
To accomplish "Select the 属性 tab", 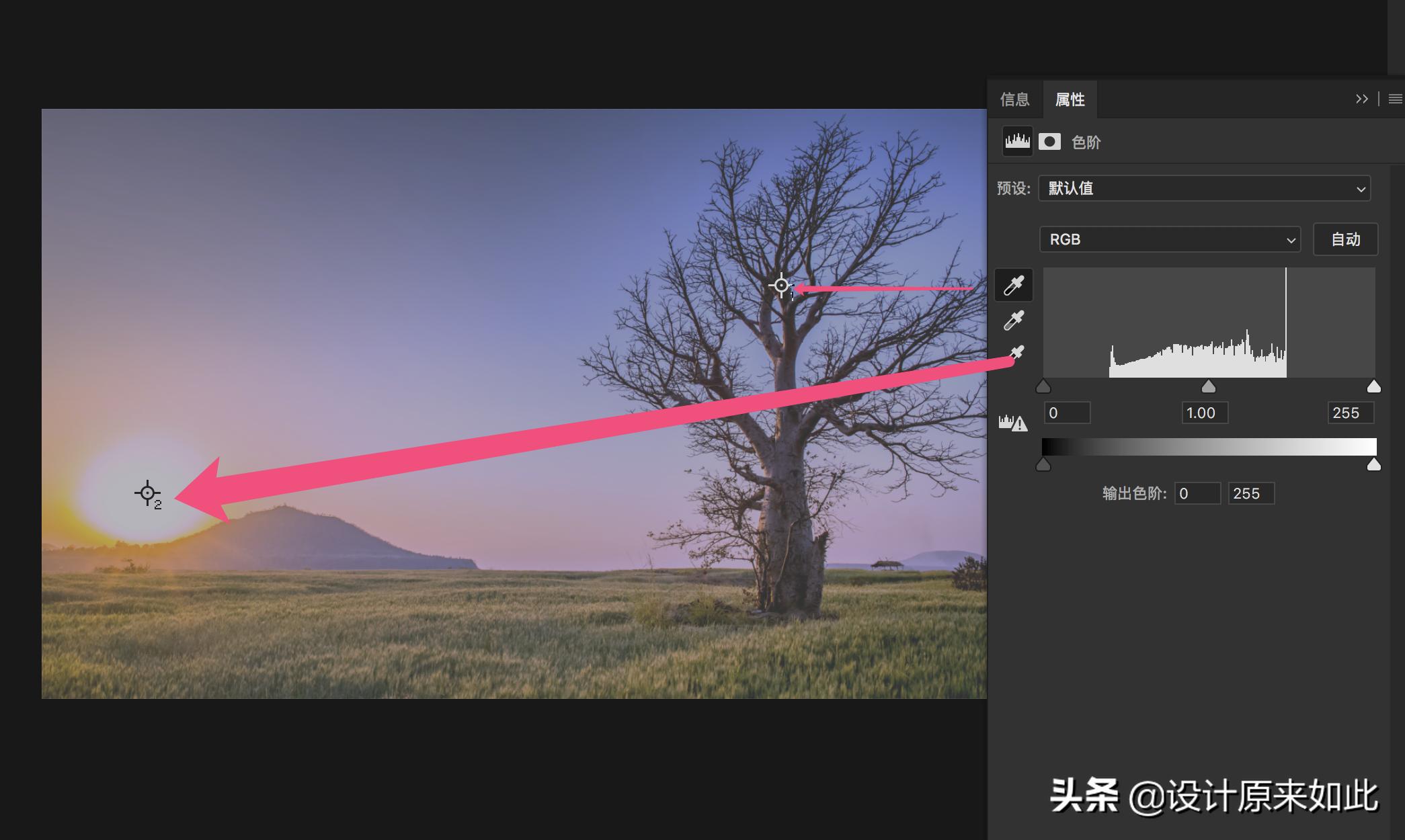I will tap(1070, 99).
